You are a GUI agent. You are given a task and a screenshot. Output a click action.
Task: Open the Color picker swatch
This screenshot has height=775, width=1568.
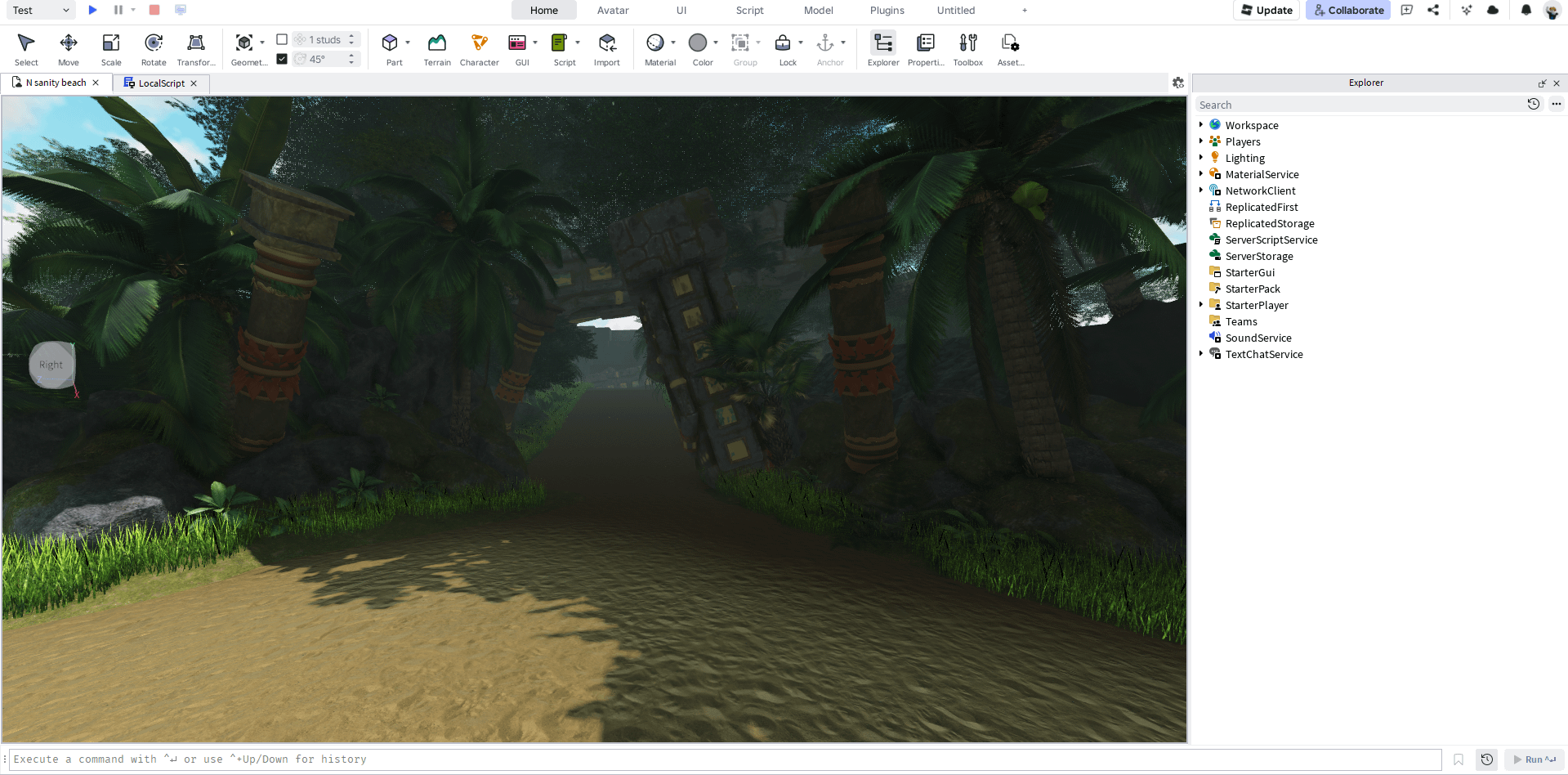[x=698, y=49]
